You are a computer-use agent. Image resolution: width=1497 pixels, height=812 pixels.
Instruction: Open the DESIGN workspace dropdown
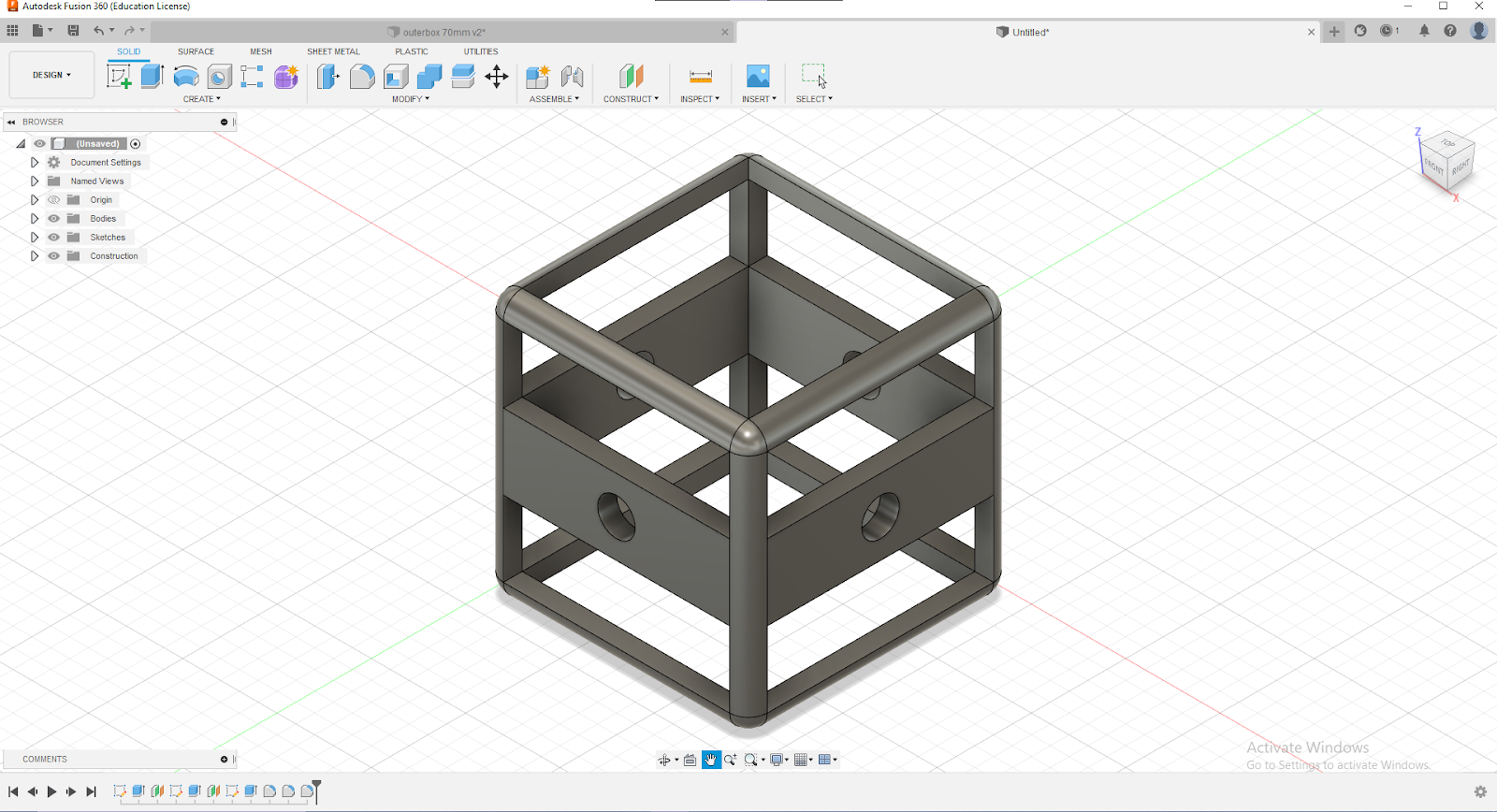tap(51, 75)
